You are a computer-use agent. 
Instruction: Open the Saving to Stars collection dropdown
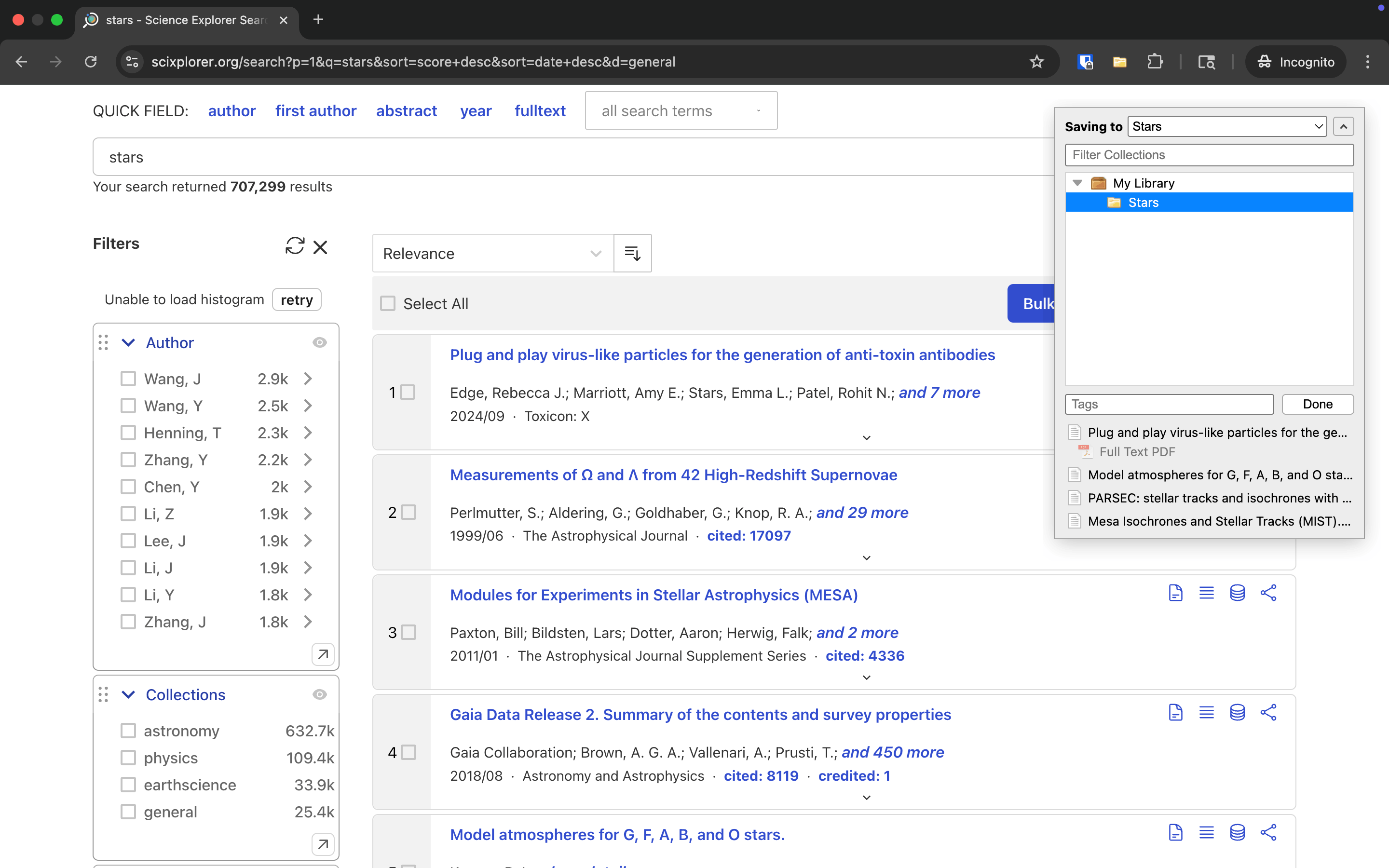pyautogui.click(x=1227, y=126)
